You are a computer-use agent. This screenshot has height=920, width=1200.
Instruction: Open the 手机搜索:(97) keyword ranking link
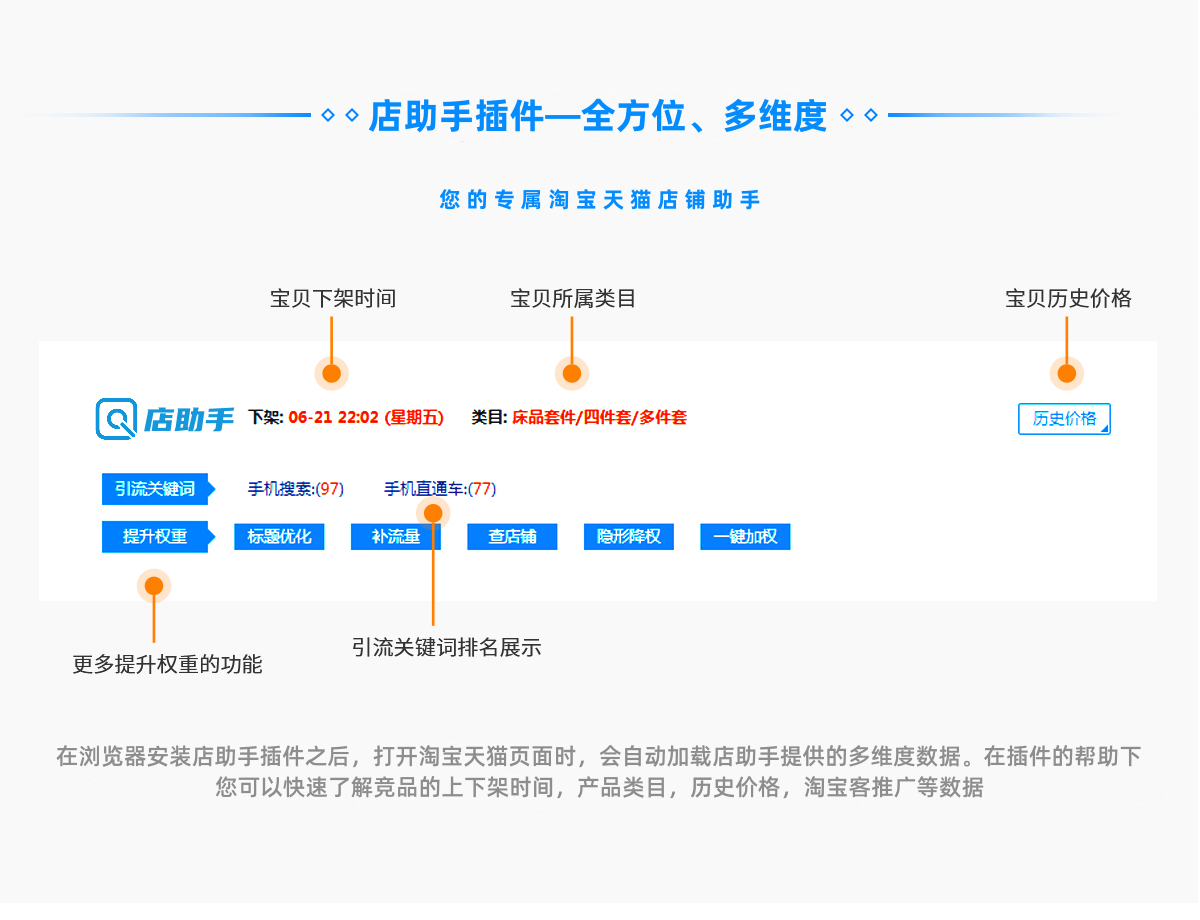293,489
